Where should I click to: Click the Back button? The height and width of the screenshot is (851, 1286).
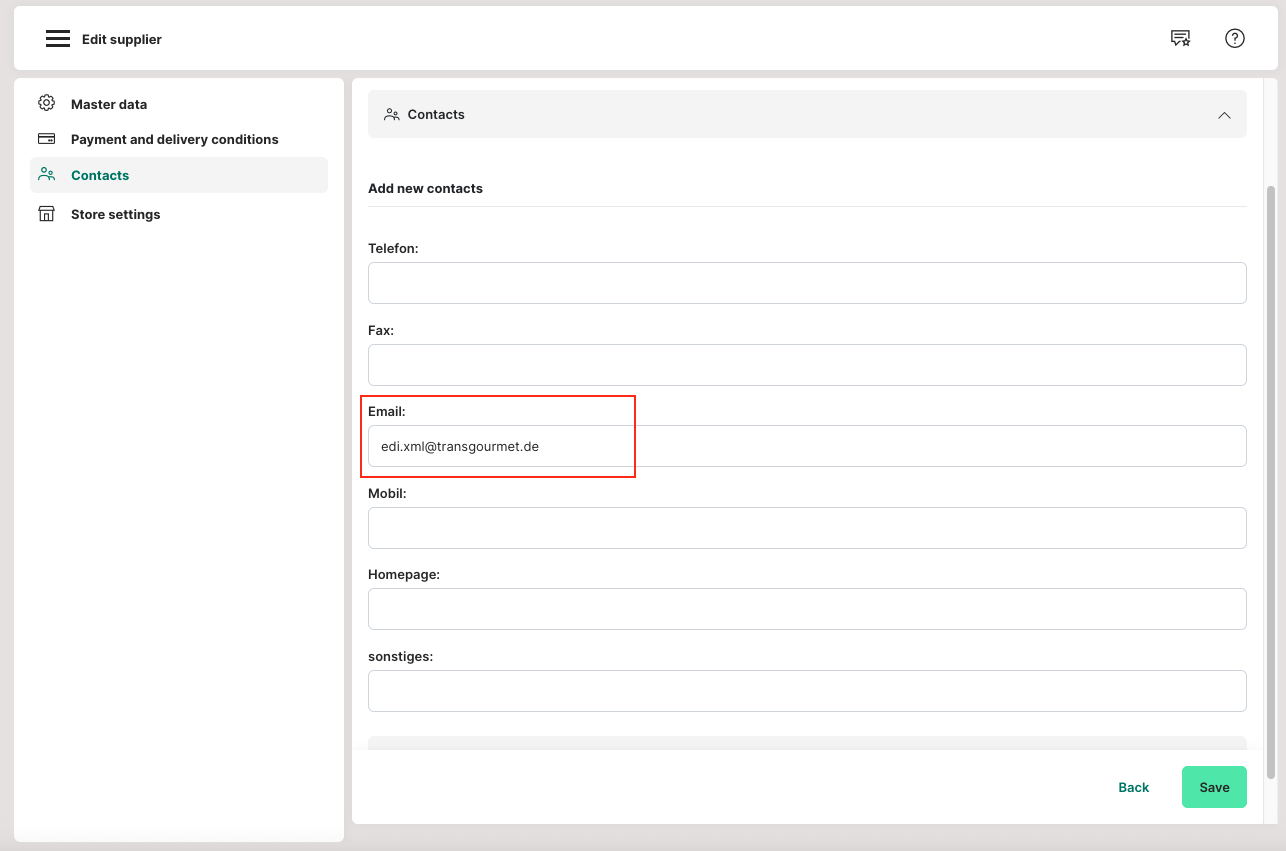pos(1133,787)
